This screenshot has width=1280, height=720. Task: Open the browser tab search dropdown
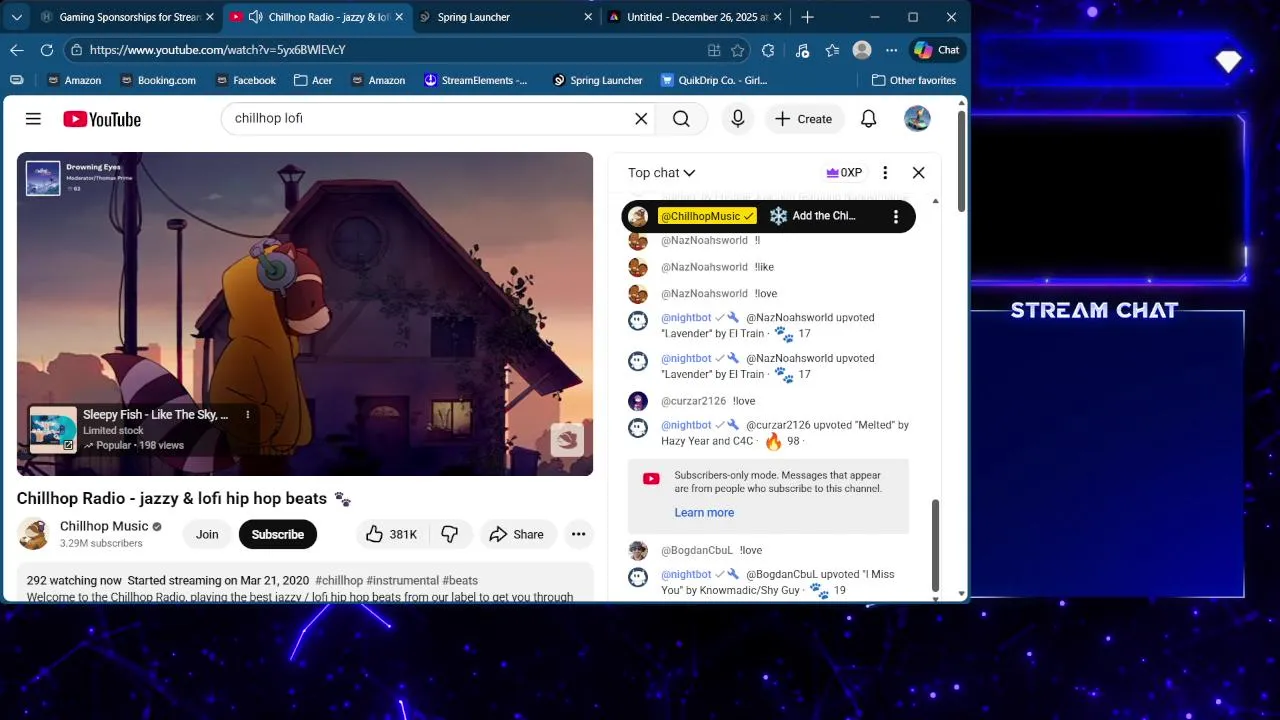coord(16,17)
